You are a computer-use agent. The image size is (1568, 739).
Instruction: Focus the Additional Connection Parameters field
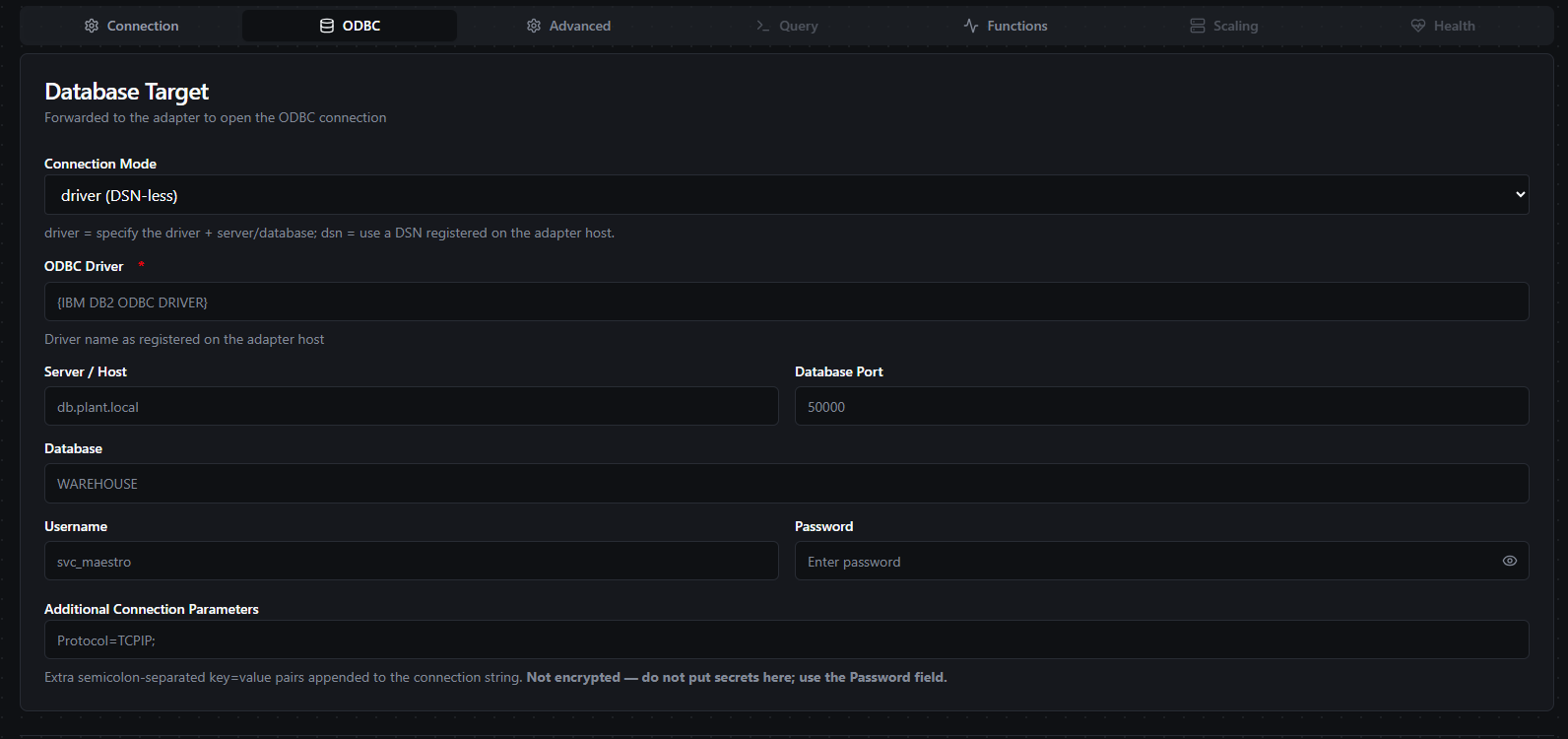pos(786,639)
